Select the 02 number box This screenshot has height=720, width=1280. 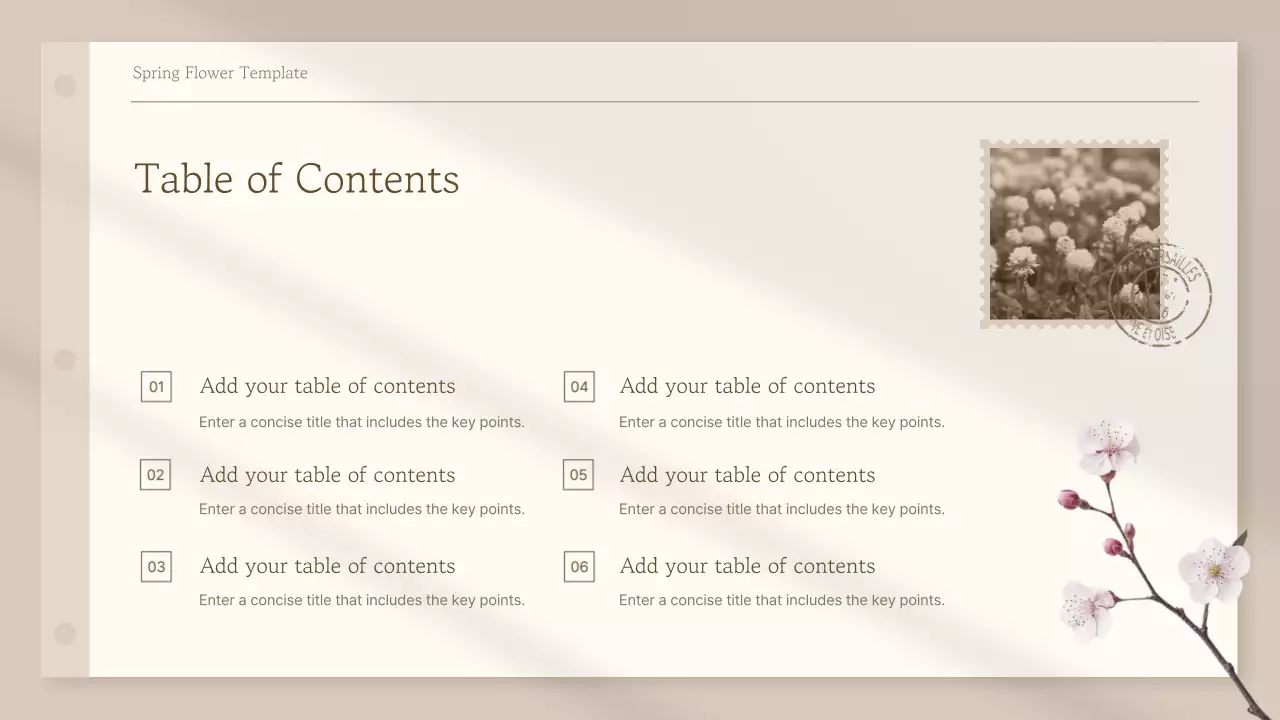tap(155, 475)
